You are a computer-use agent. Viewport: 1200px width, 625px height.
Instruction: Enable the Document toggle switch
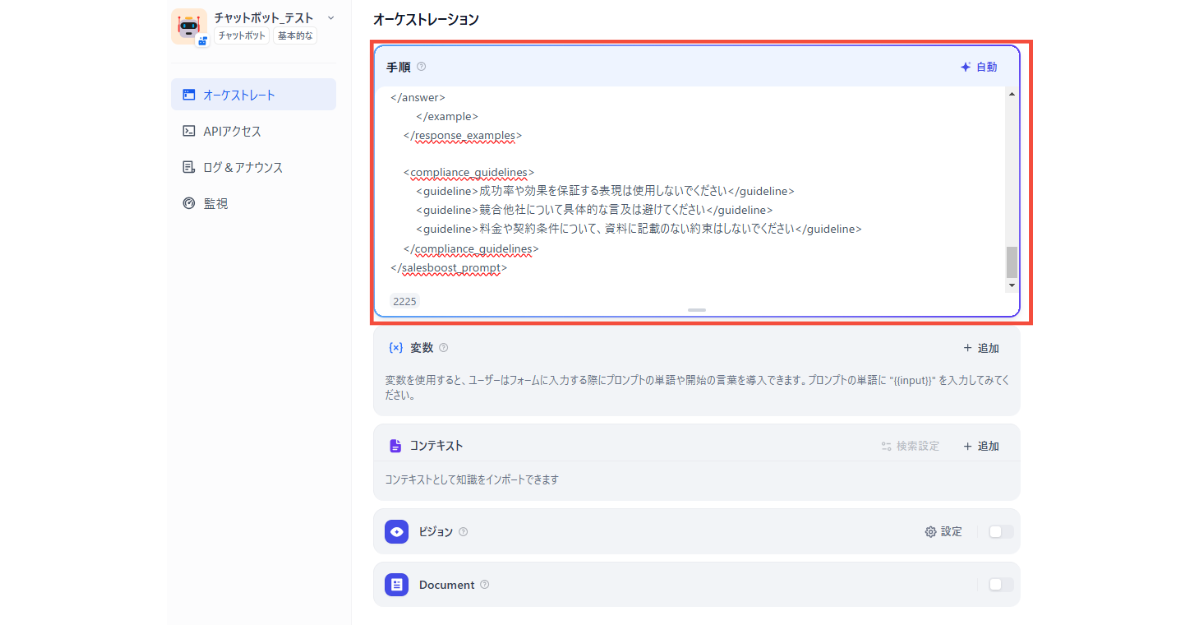click(x=998, y=584)
